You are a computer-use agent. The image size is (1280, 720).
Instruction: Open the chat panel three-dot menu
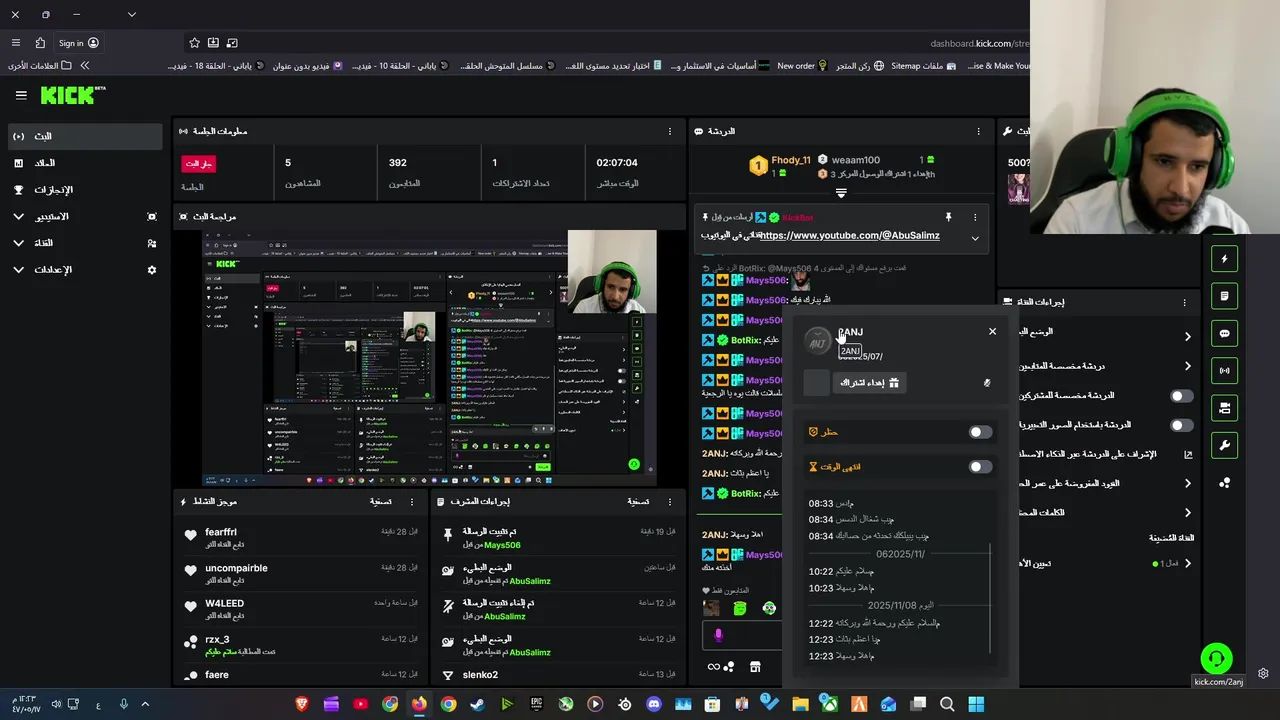pyautogui.click(x=978, y=131)
